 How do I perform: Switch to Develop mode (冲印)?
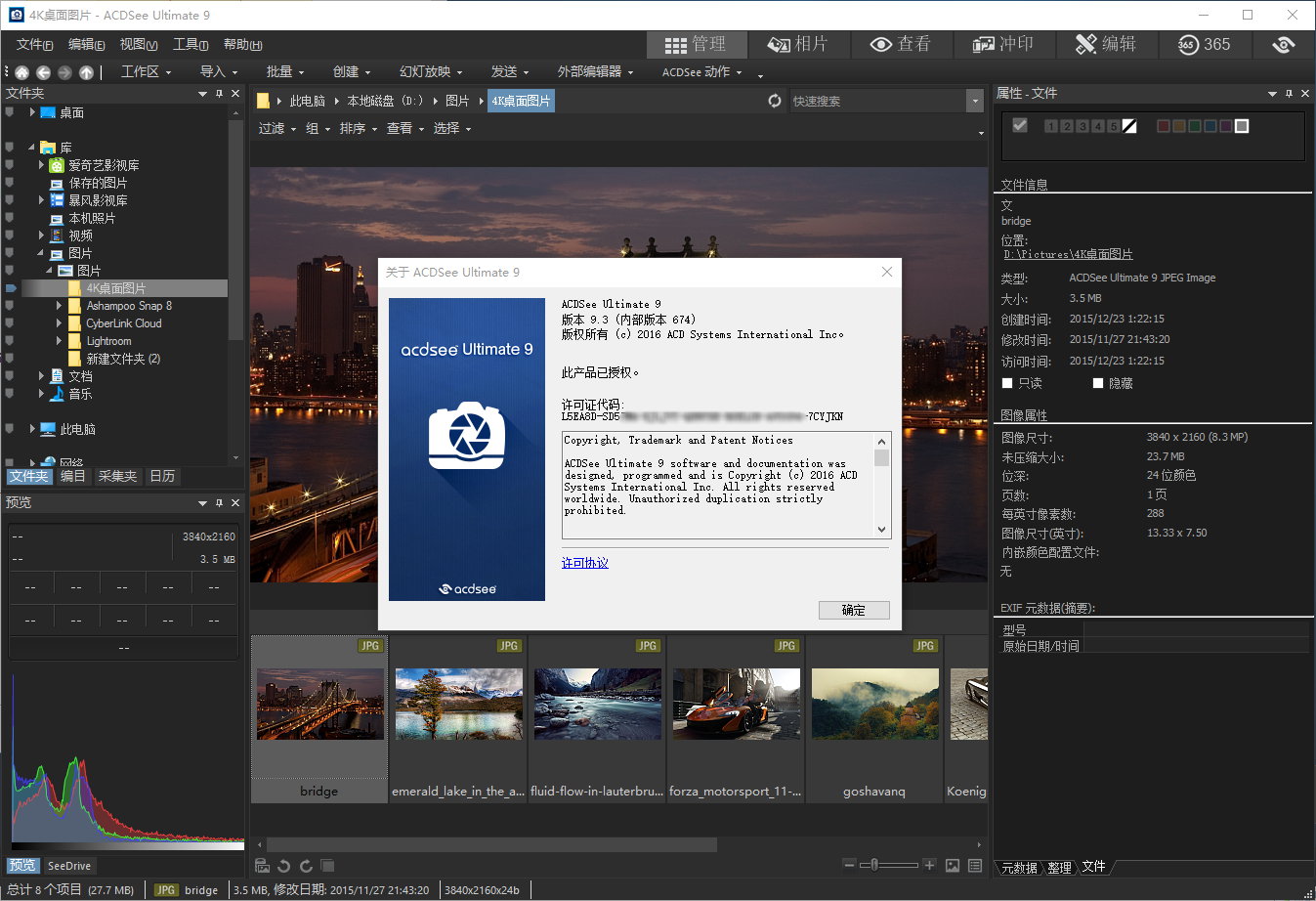click(1003, 44)
